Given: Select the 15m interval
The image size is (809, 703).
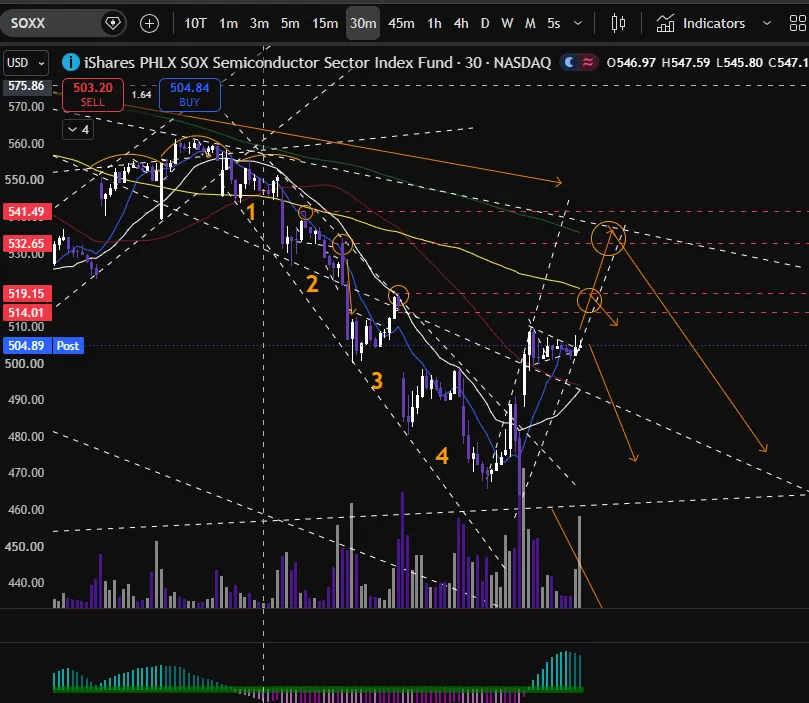Looking at the screenshot, I should 325,23.
